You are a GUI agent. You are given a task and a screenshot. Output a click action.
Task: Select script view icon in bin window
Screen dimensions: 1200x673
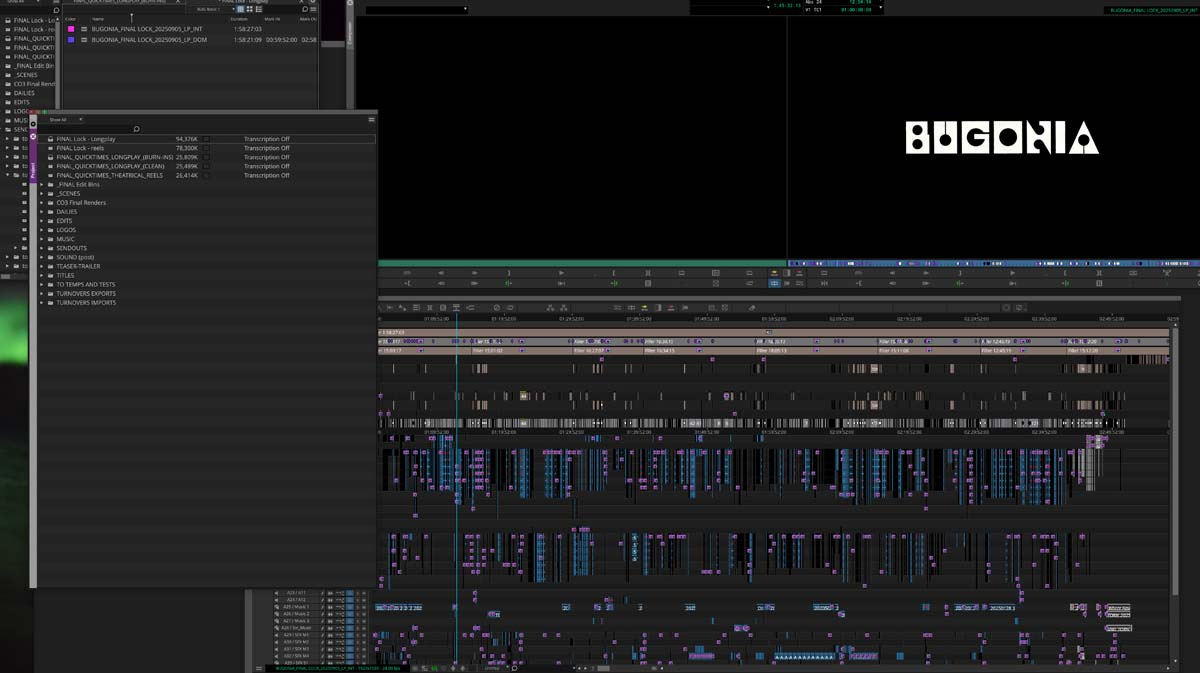pyautogui.click(x=259, y=9)
